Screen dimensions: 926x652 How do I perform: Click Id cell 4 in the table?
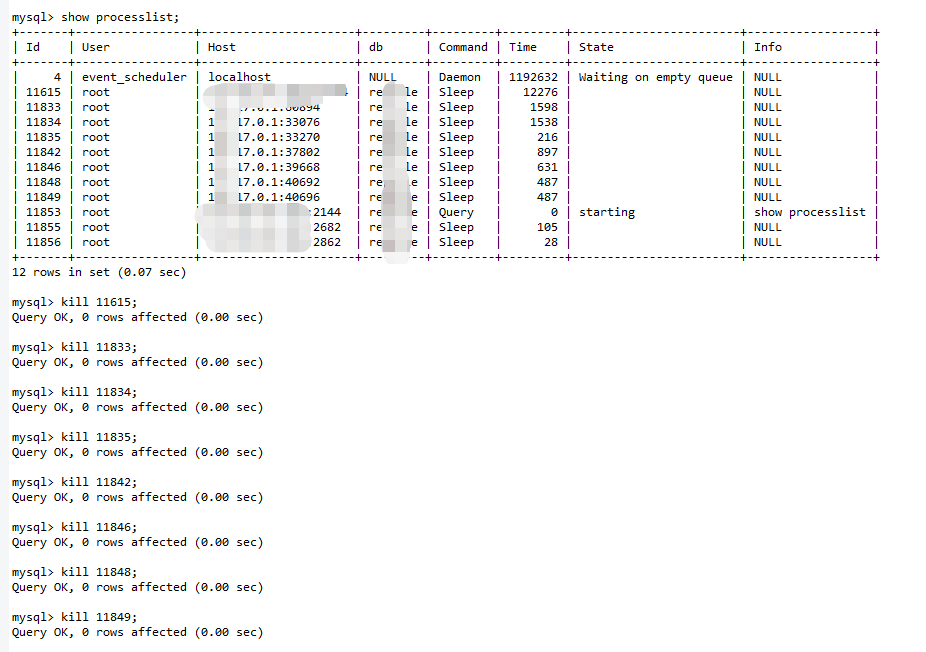(x=57, y=77)
